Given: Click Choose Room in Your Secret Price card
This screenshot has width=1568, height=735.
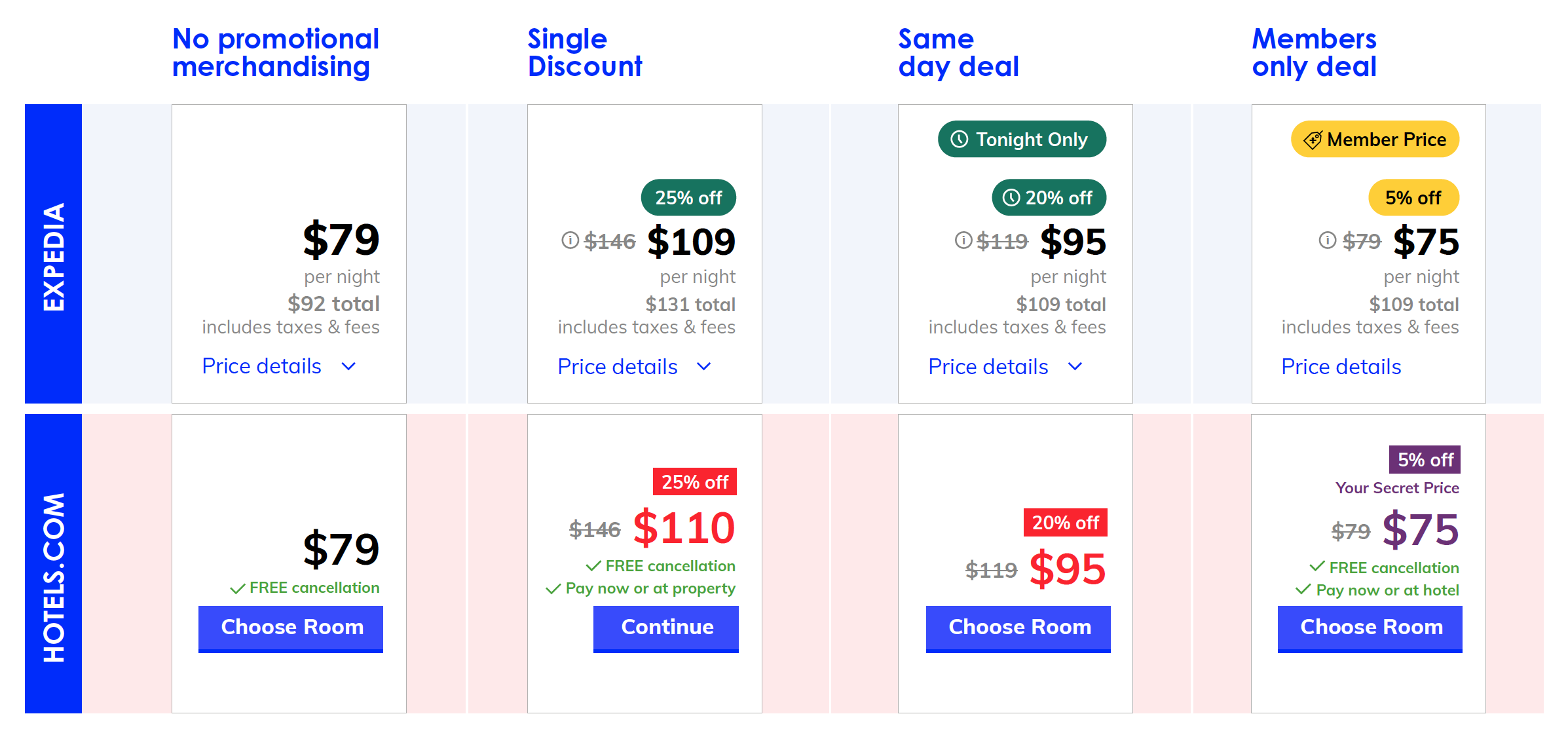Looking at the screenshot, I should tap(1370, 629).
